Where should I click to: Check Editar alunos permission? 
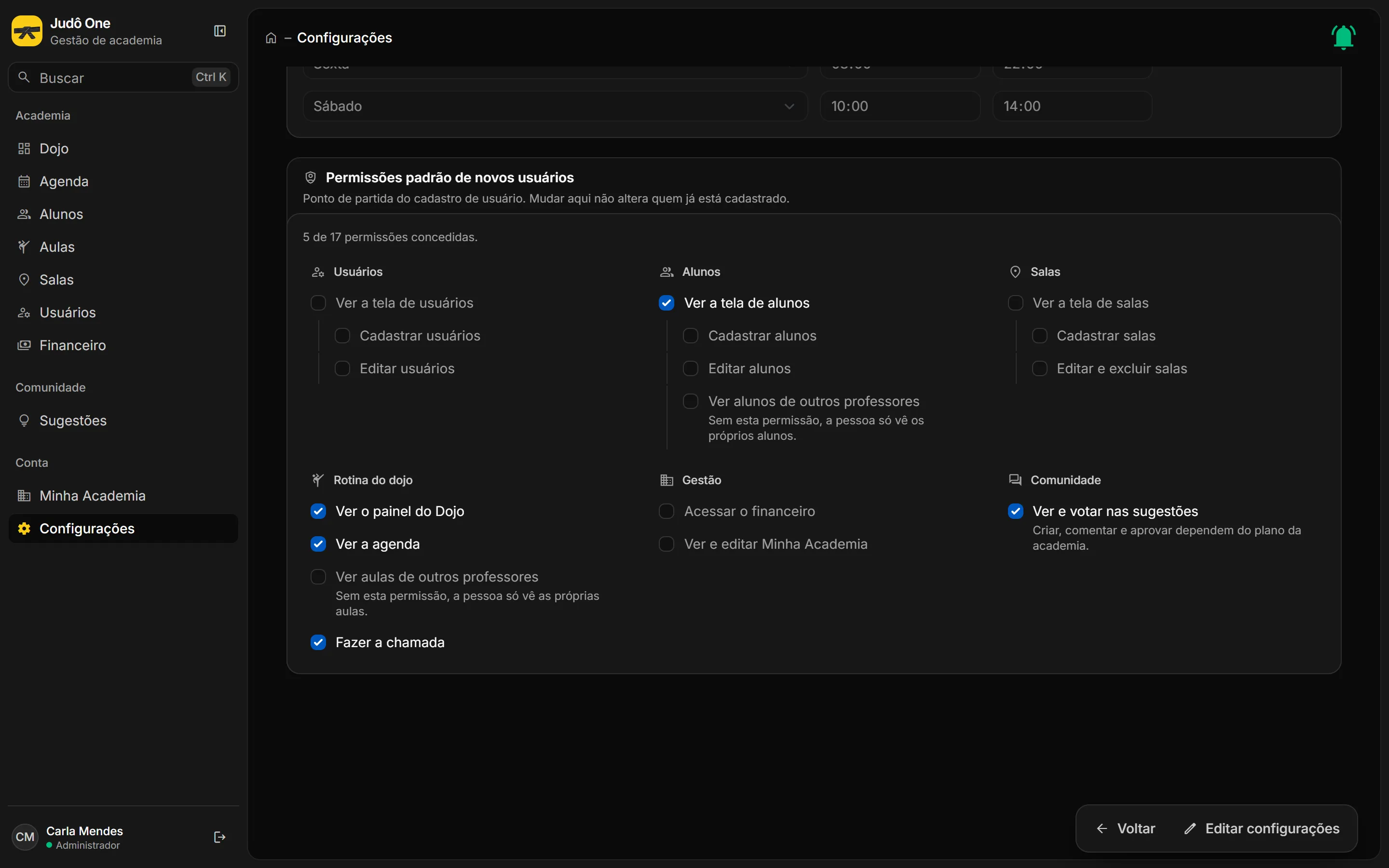691,368
